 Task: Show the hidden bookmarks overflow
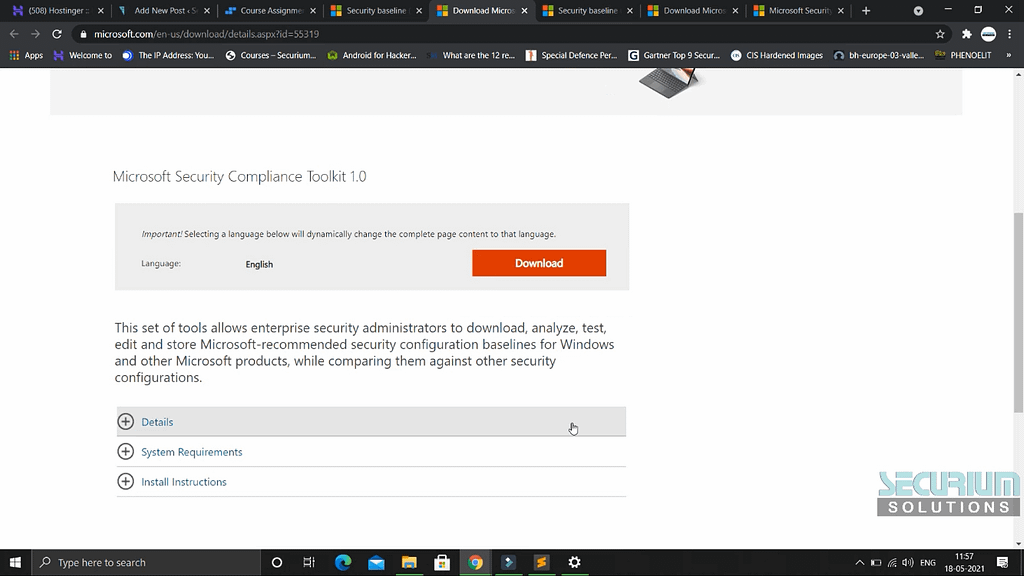1008,56
